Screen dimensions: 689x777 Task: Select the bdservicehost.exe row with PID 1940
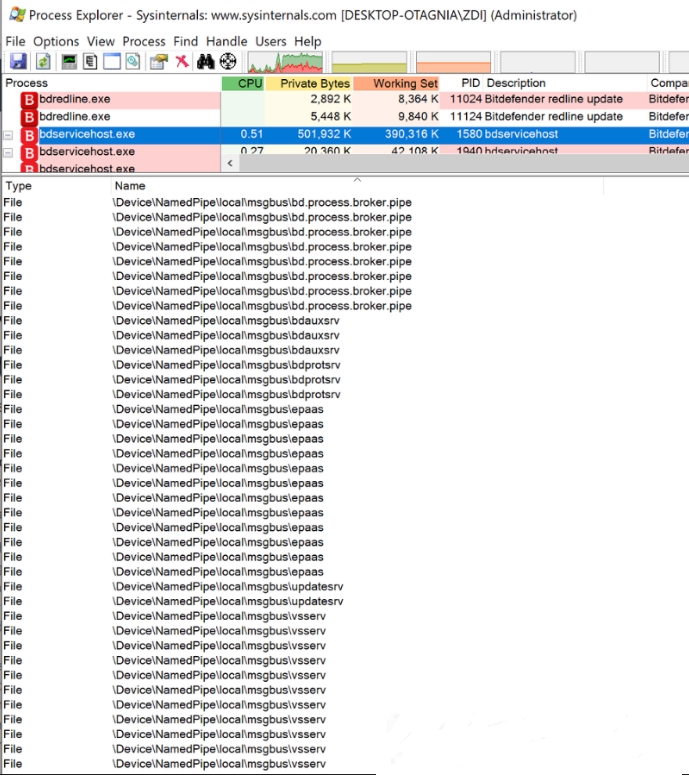[345, 151]
